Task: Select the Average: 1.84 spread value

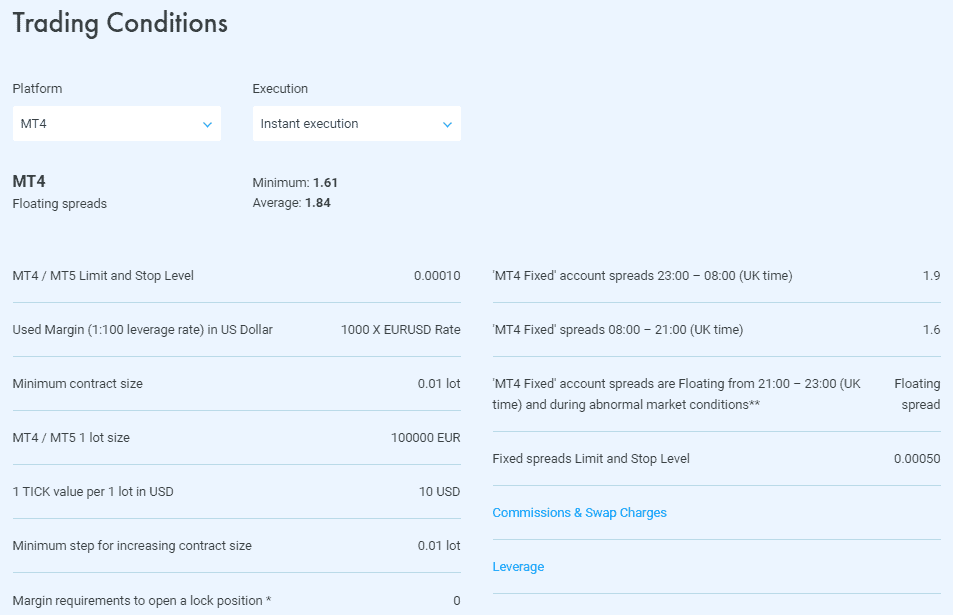Action: [292, 203]
